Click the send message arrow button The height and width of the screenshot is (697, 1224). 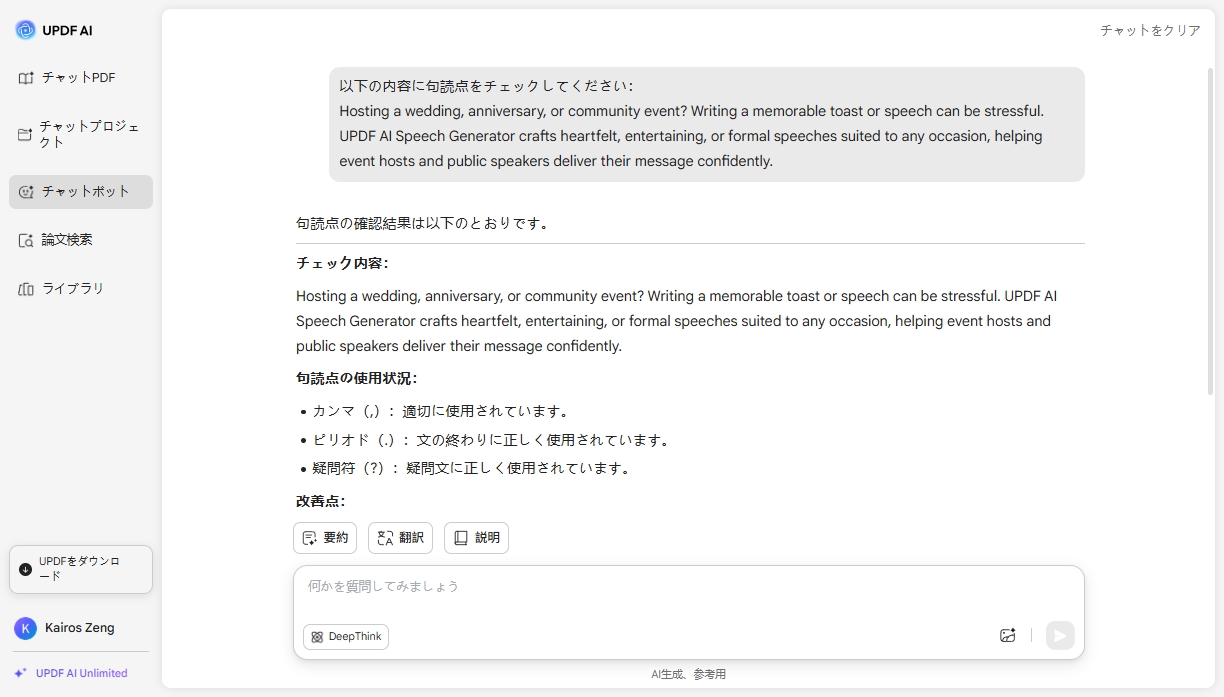(1060, 635)
